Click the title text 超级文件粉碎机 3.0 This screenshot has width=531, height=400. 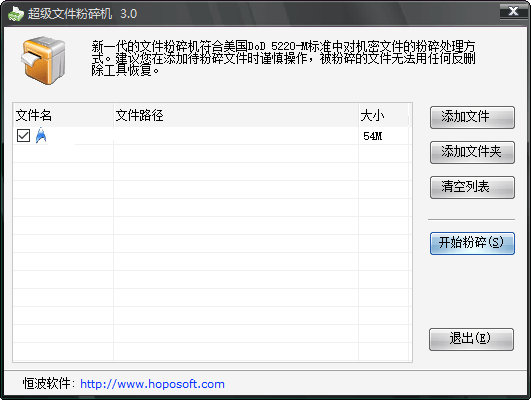[82, 14]
